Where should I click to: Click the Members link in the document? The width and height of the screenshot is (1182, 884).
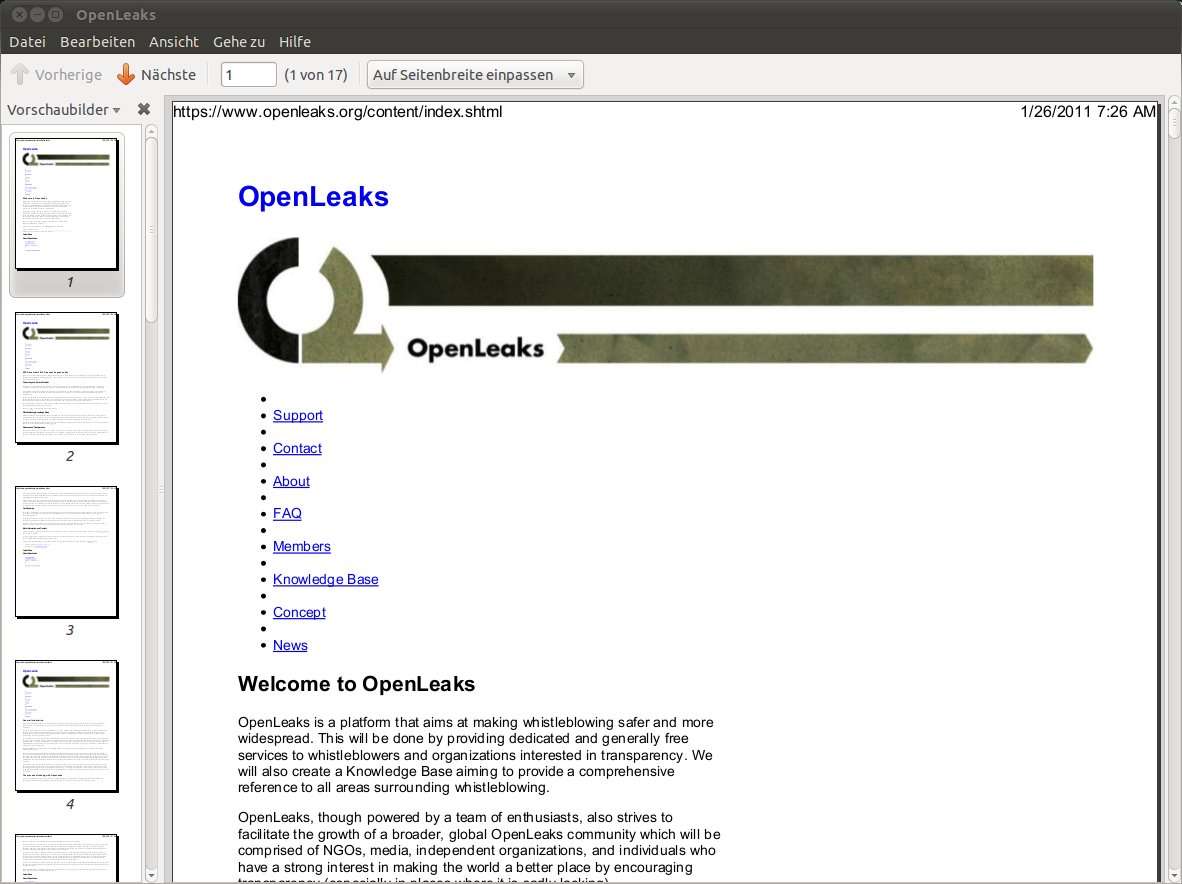pyautogui.click(x=301, y=546)
